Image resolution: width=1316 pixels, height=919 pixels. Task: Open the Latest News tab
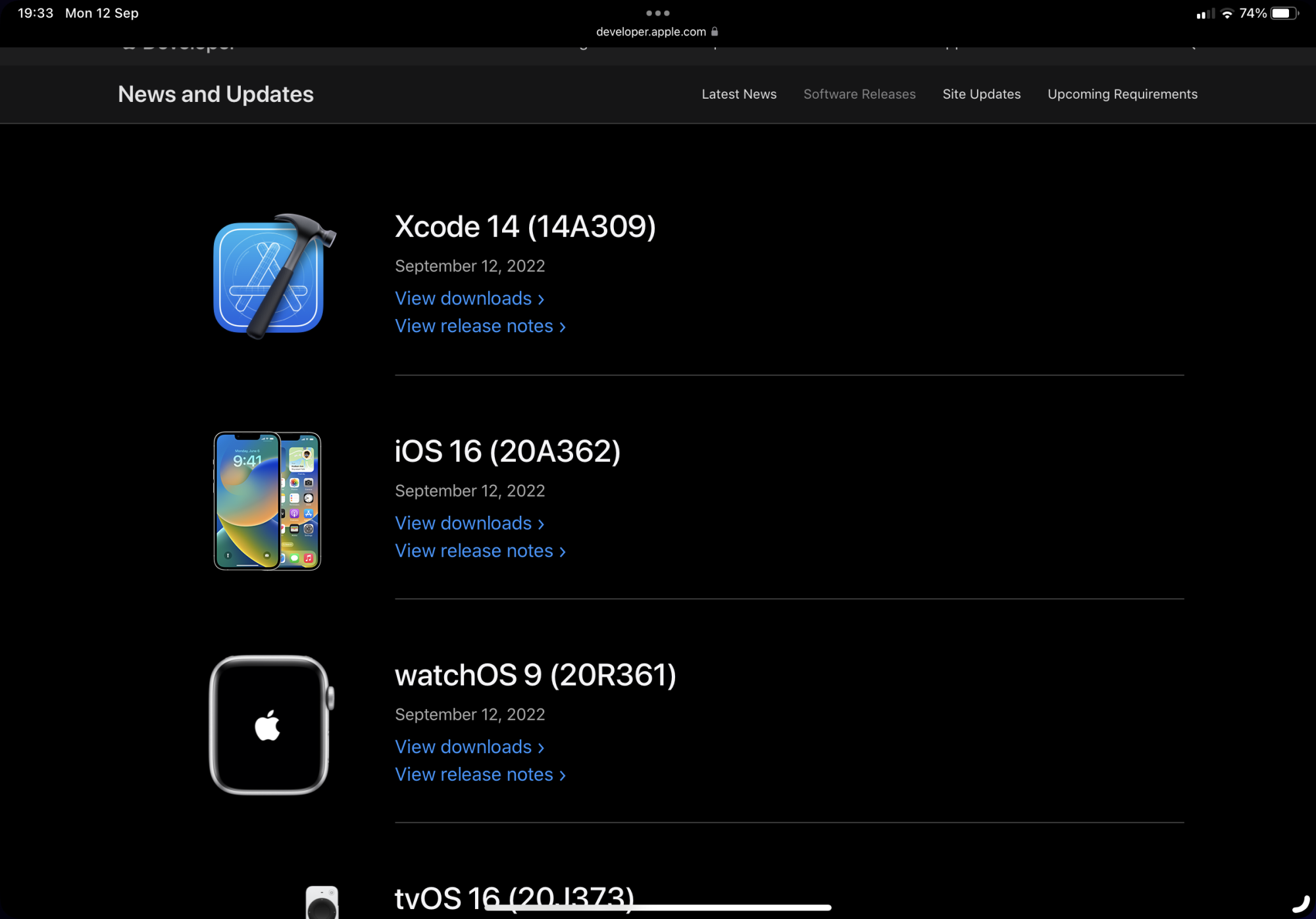(x=739, y=94)
